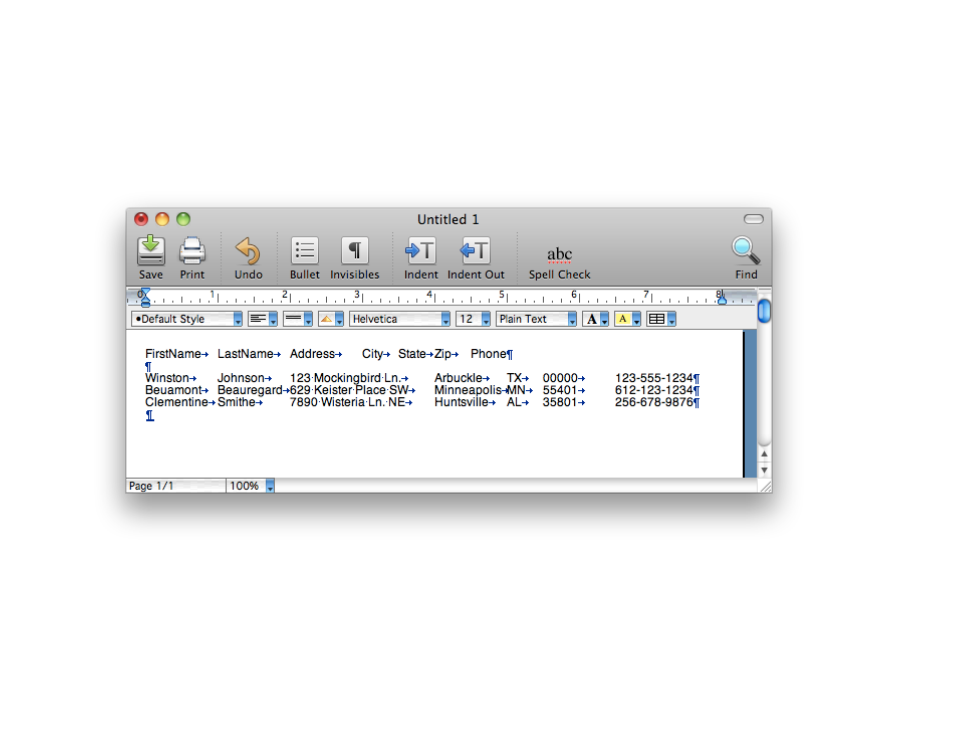This screenshot has width=954, height=737.
Task: Click the Indent icon
Action: click(420, 251)
